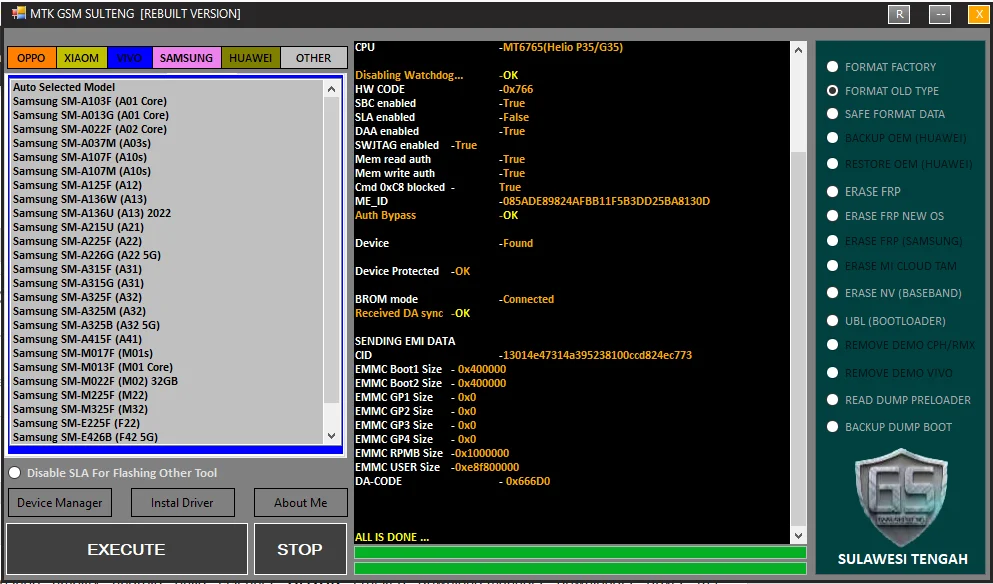The width and height of the screenshot is (993, 584).
Task: Open the SAMSUNG tab
Action: [x=186, y=58]
